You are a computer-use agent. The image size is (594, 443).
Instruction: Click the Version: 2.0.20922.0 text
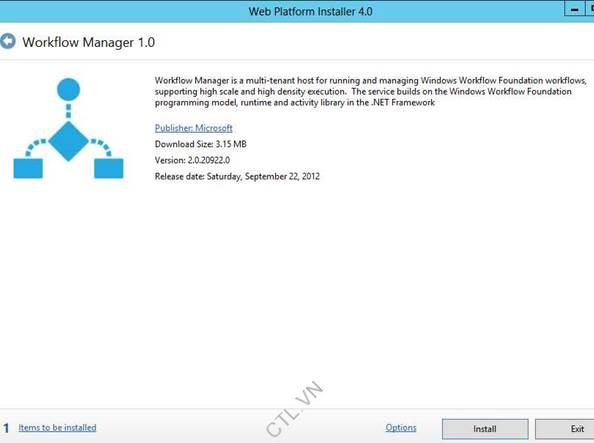192,160
